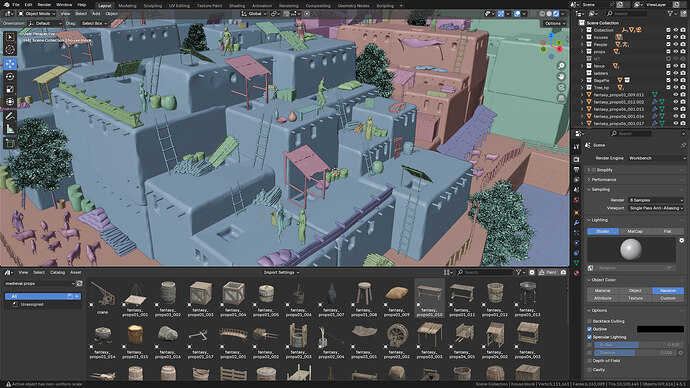This screenshot has width=690, height=388.
Task: Select the Unassigned catalog
Action: pyautogui.click(x=32, y=304)
